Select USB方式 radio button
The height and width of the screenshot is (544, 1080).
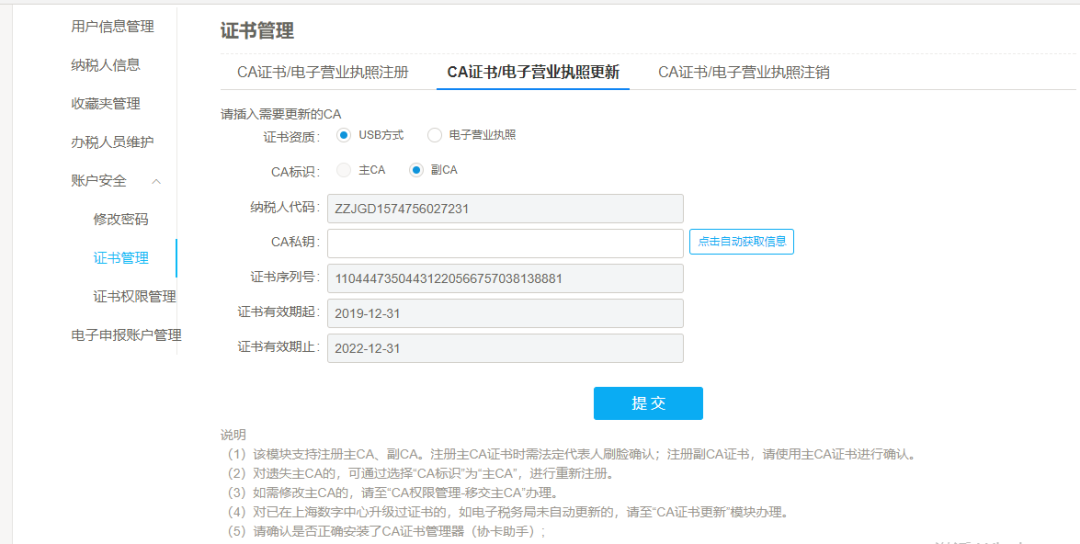click(344, 135)
